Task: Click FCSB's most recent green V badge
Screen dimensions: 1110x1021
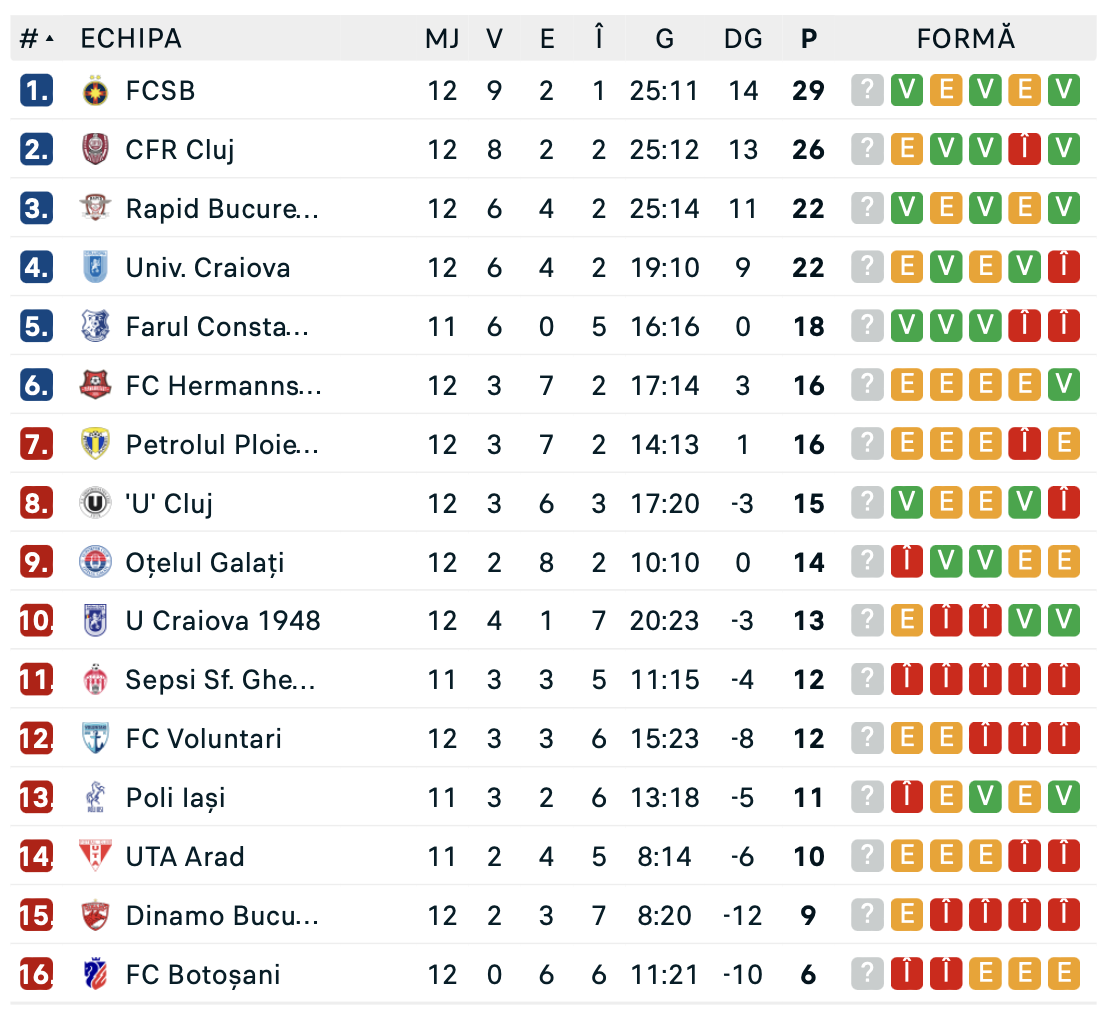Action: pos(1064,91)
